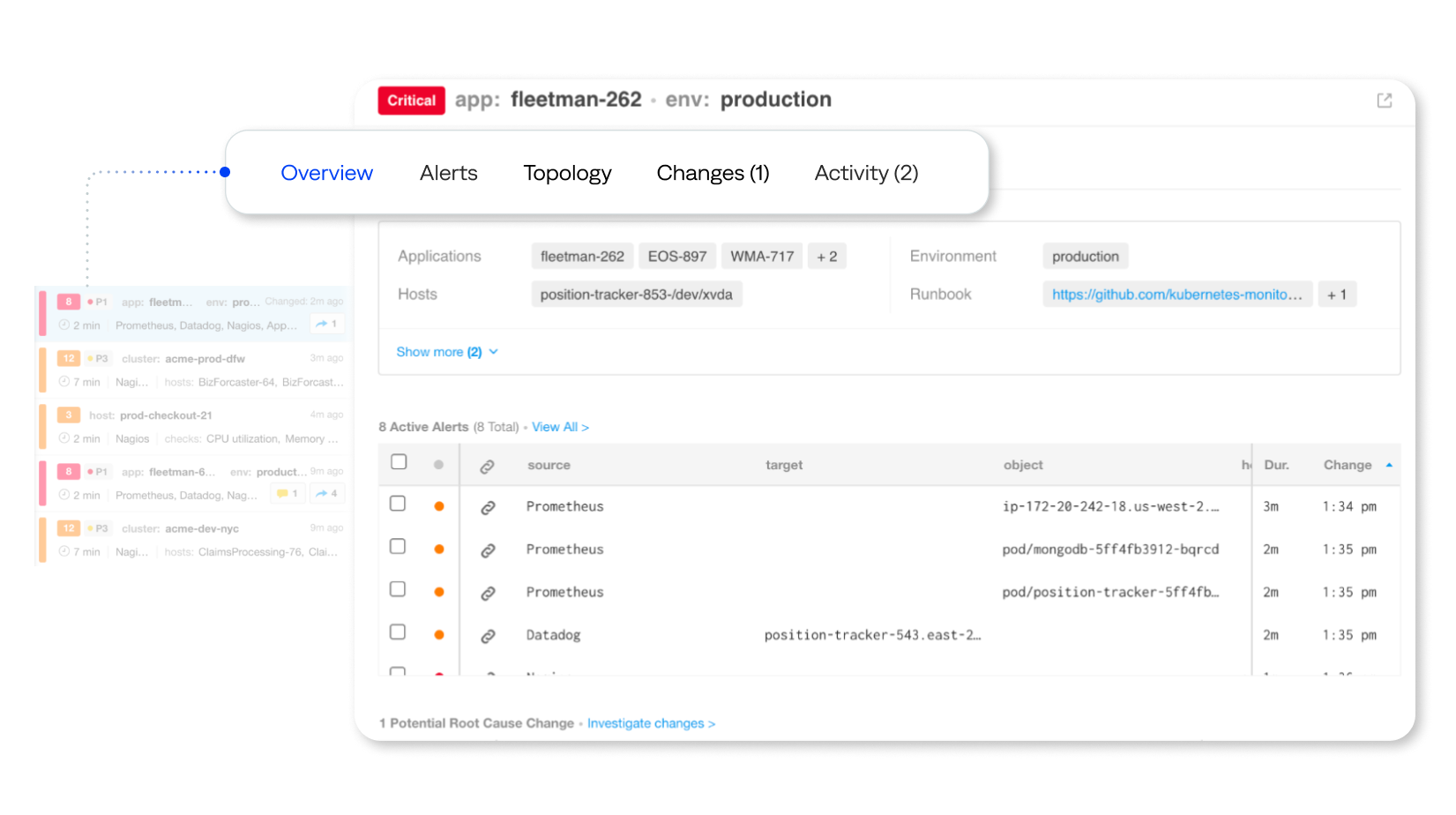Sort by target column header
Viewport: 1456px width, 815px height.
click(784, 465)
